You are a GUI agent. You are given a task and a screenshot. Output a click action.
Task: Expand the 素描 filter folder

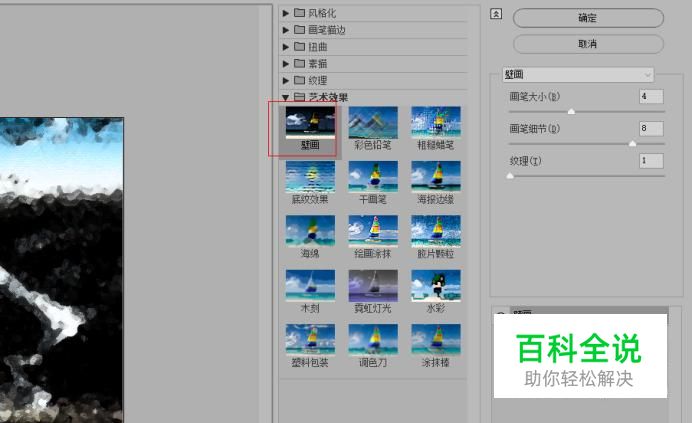click(x=286, y=64)
